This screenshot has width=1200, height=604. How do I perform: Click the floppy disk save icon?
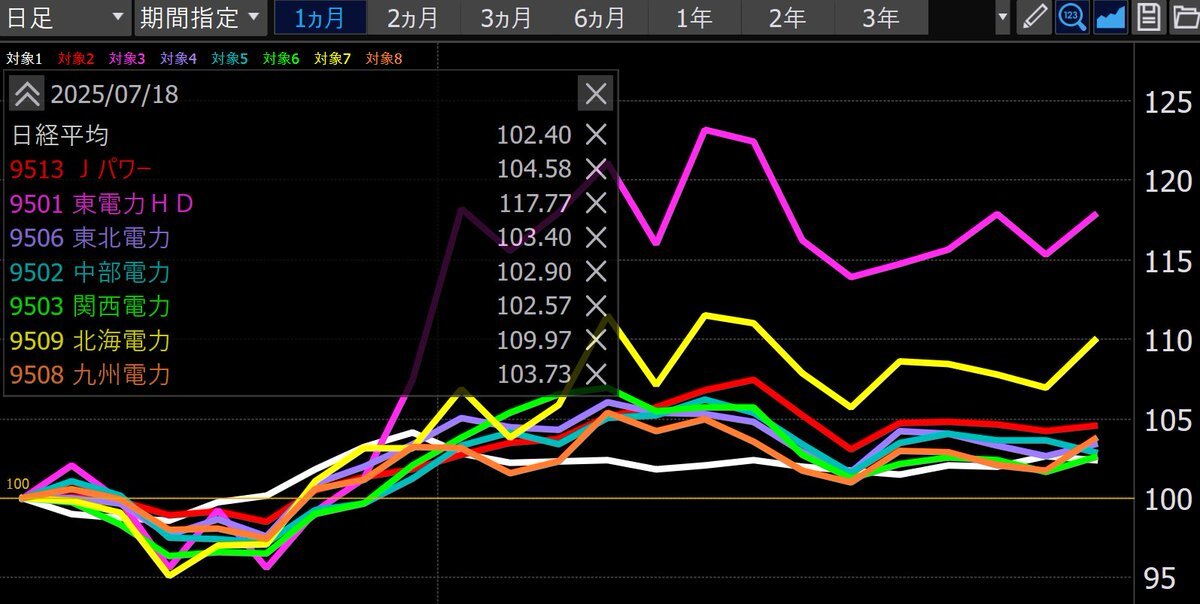tap(1149, 18)
